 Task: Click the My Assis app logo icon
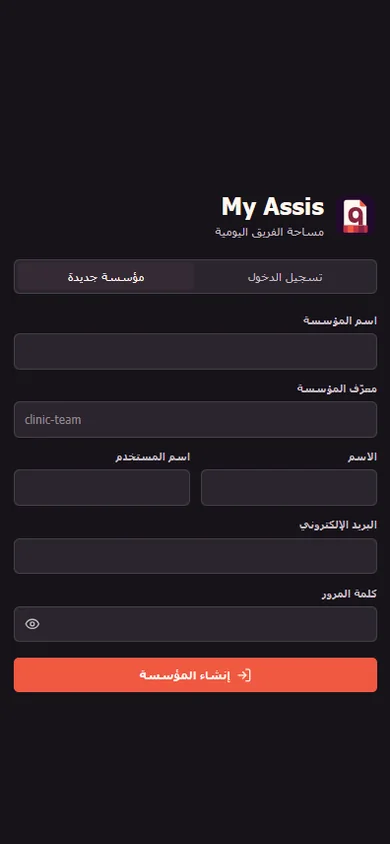[355, 215]
